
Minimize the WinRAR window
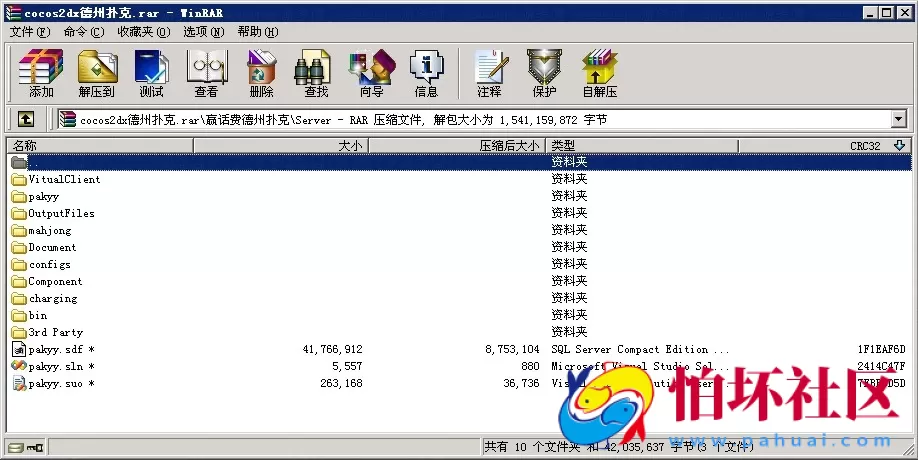(870, 12)
